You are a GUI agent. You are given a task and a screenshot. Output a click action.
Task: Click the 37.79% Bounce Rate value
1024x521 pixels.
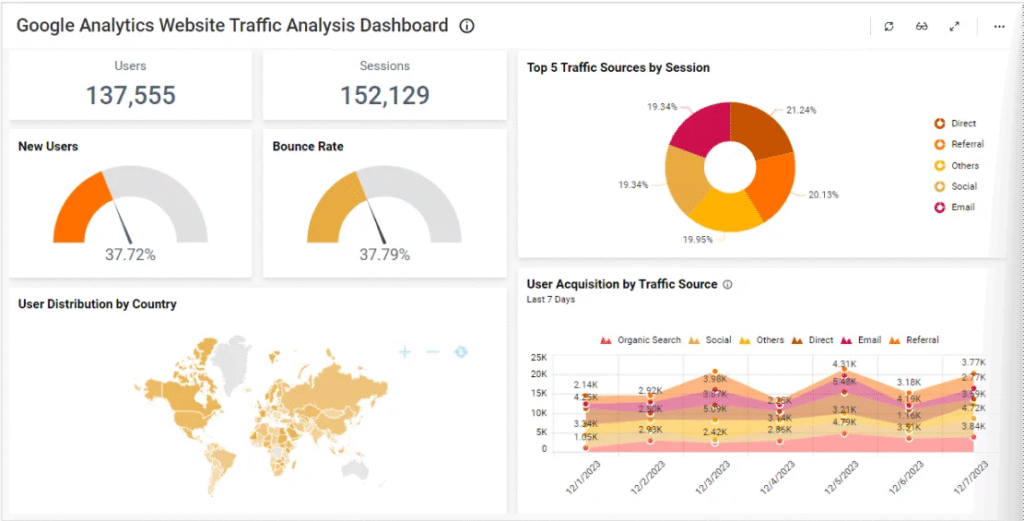click(385, 255)
